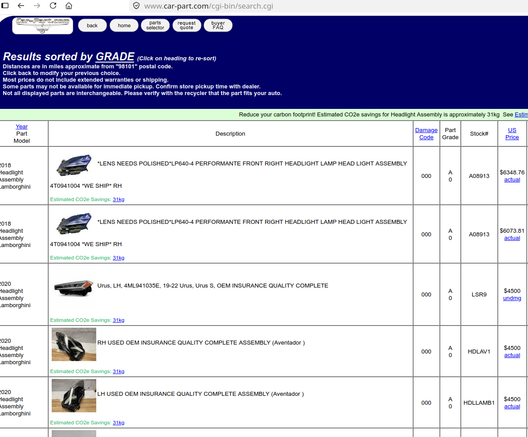The height and width of the screenshot is (437, 528).
Task: Click the site security shield icon
Action: tap(136, 6)
